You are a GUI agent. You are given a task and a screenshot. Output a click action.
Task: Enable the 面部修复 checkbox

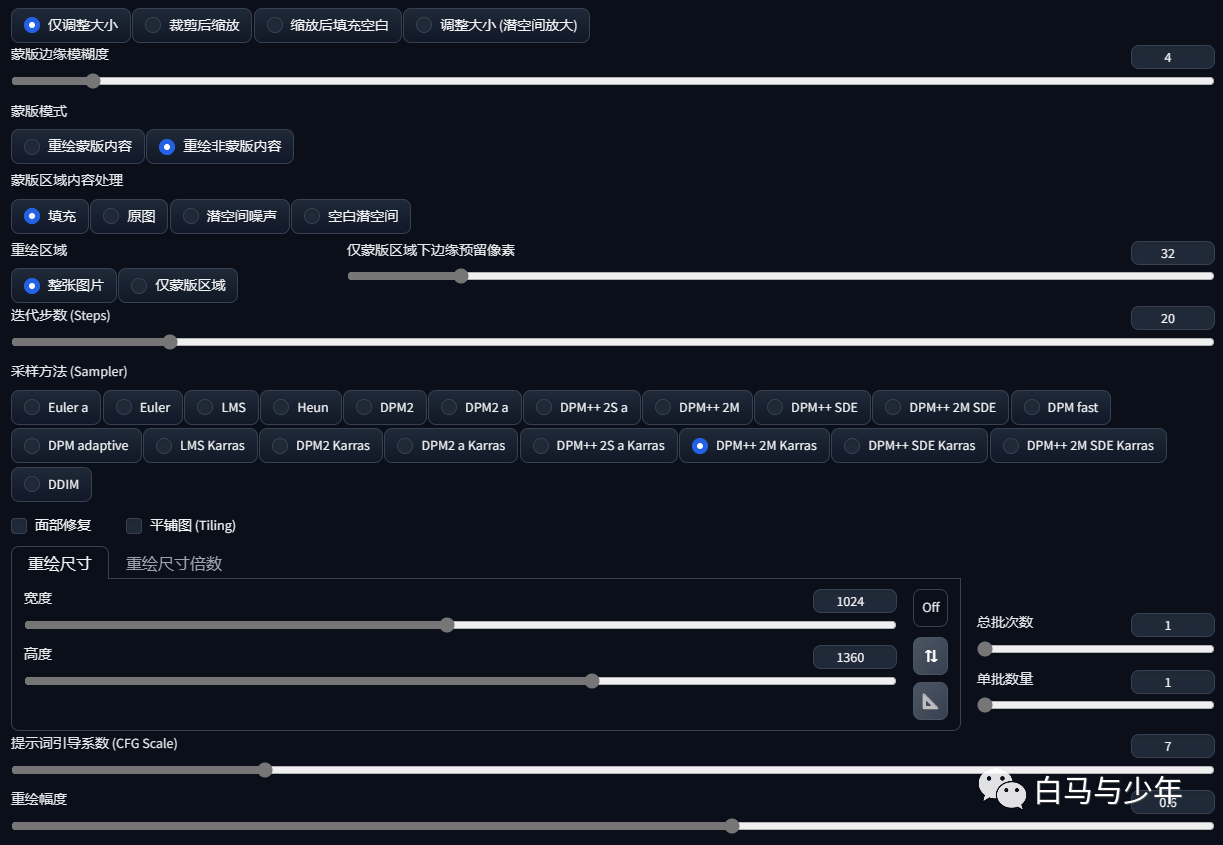(x=19, y=525)
